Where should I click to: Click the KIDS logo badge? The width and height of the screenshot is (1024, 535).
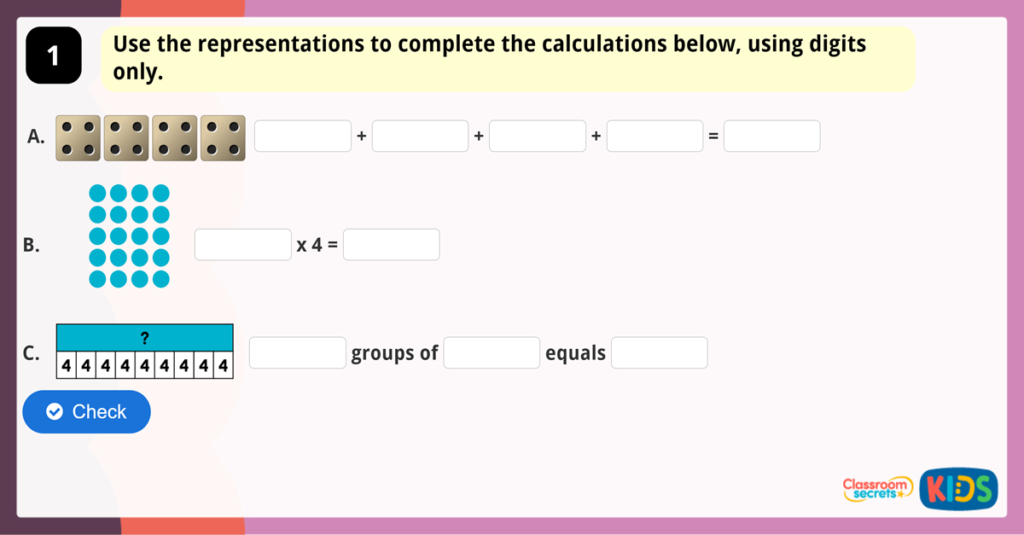[x=958, y=489]
